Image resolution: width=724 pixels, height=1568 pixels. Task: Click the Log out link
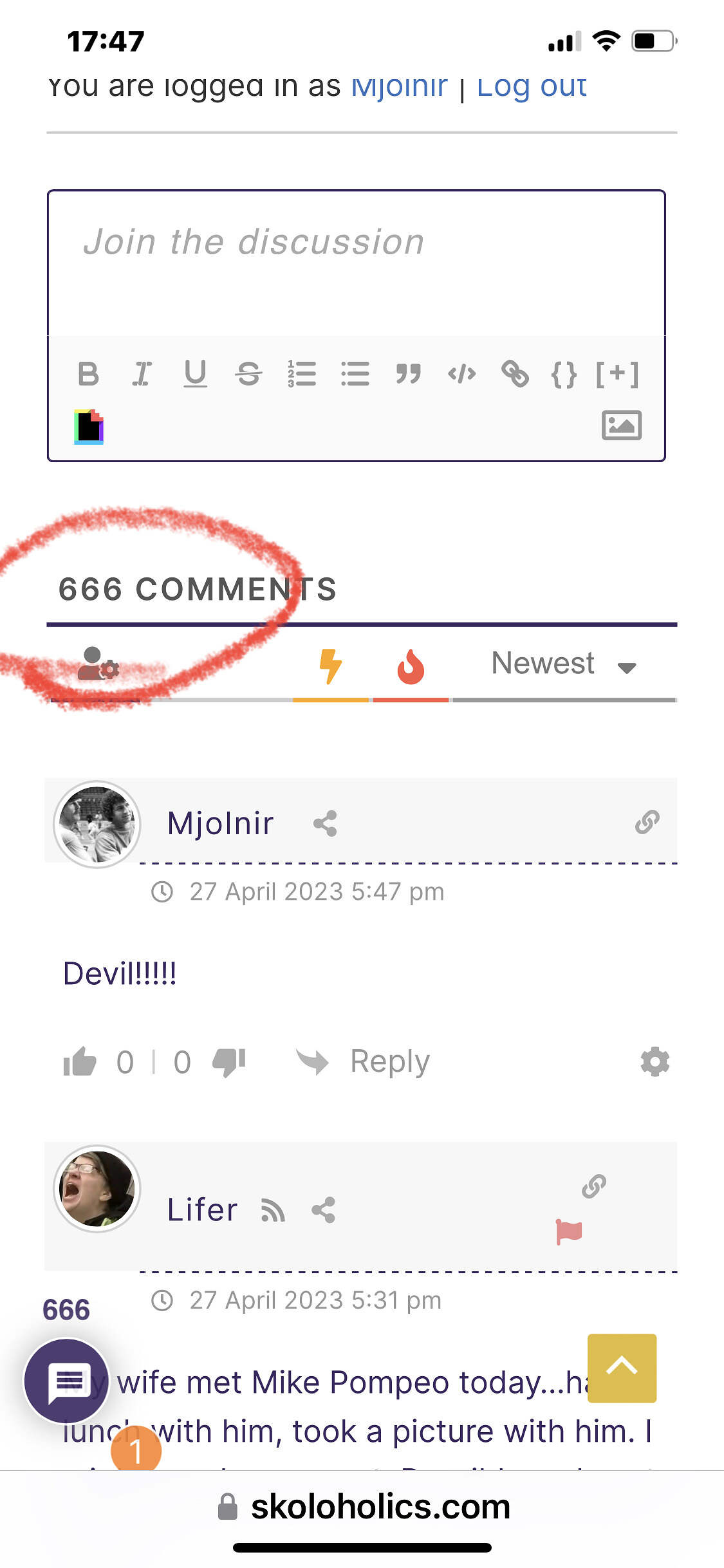click(x=532, y=86)
